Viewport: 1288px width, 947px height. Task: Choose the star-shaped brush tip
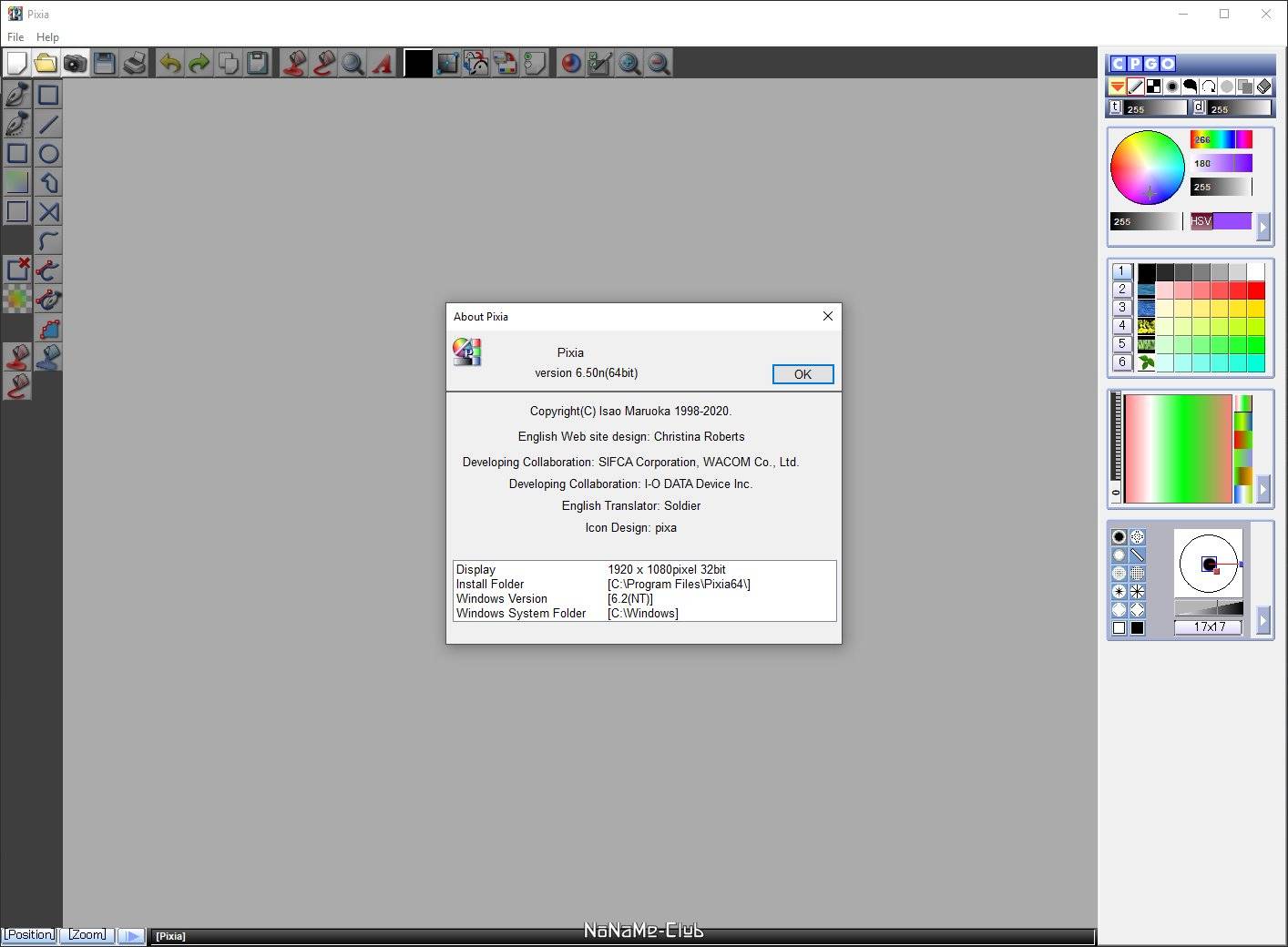coord(1119,591)
